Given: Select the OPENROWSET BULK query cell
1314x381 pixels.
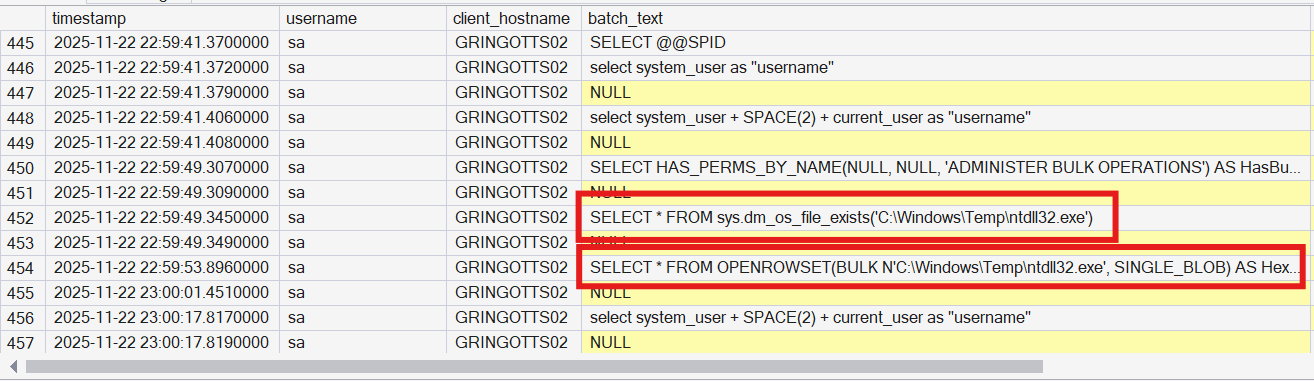Looking at the screenshot, I should (x=947, y=268).
